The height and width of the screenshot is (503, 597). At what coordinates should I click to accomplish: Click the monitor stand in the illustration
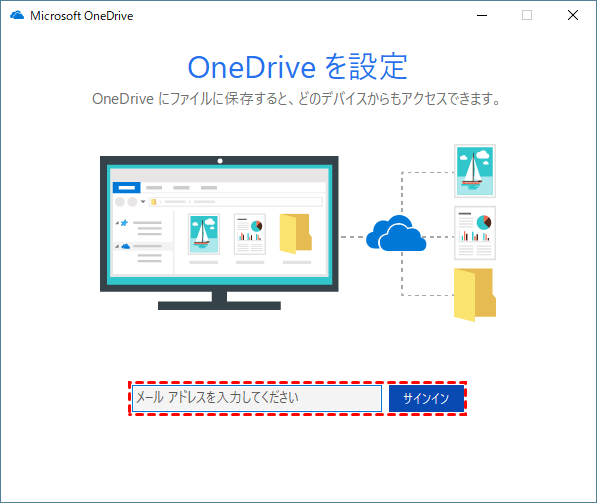coord(219,301)
